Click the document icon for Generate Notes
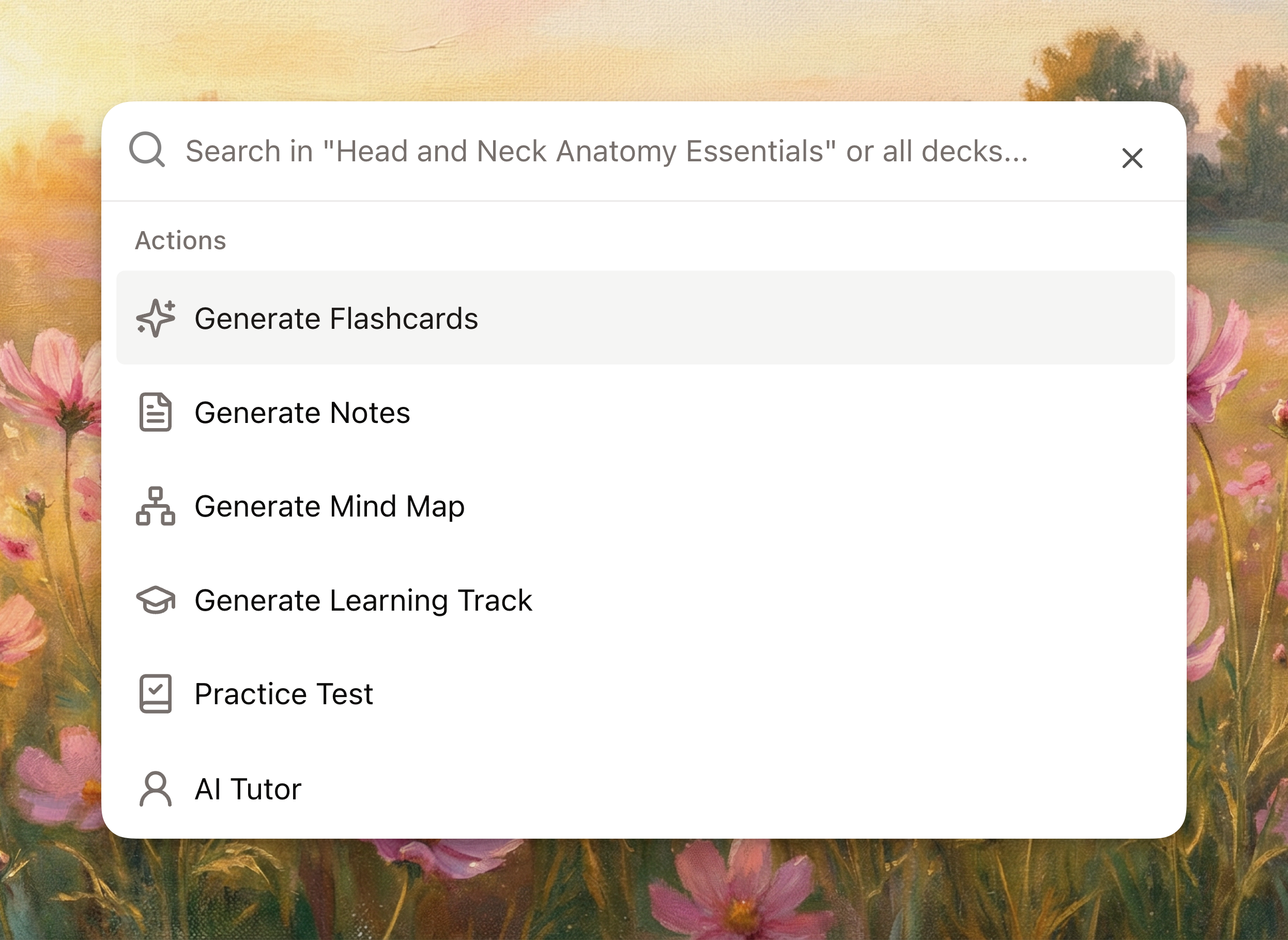The image size is (1288, 940). click(155, 412)
